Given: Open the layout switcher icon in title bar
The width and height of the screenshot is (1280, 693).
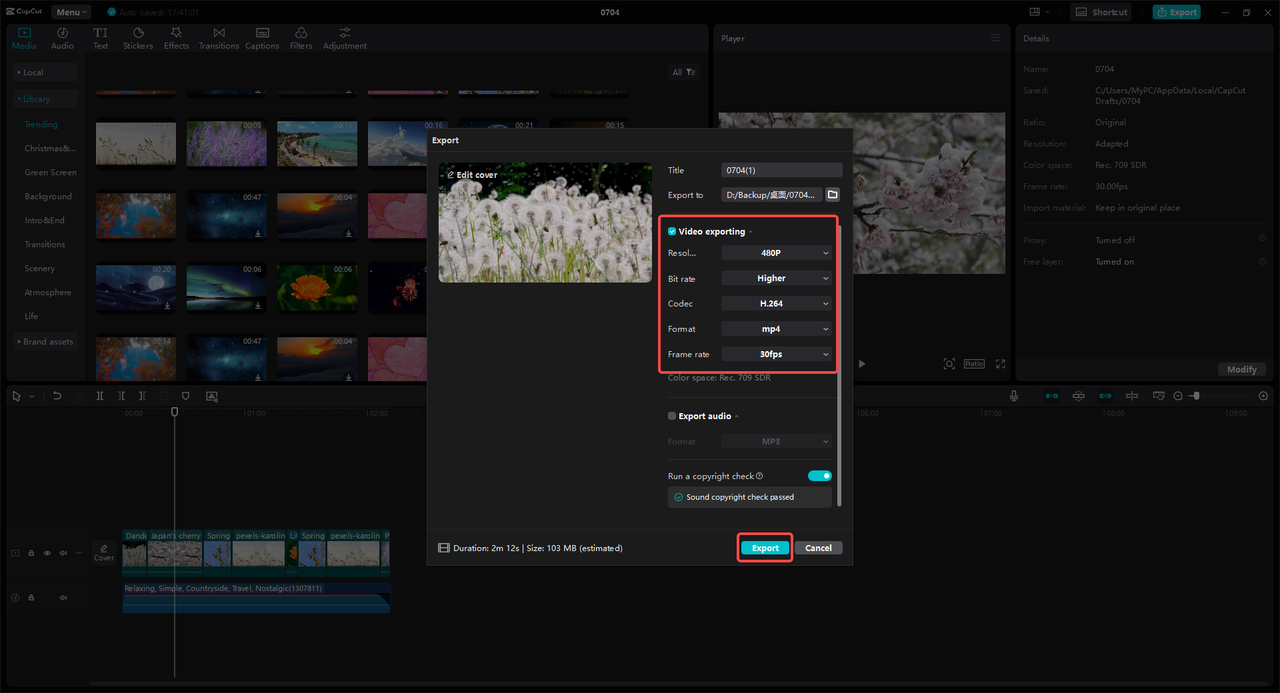Looking at the screenshot, I should 1037,12.
